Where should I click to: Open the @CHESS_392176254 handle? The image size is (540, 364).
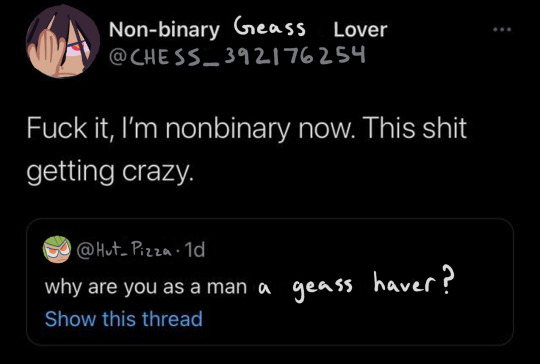[x=237, y=56]
